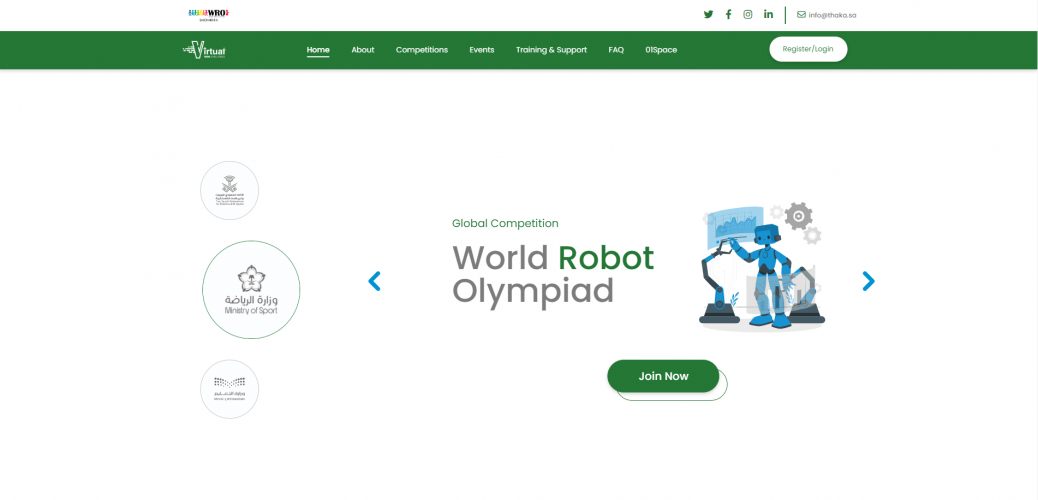This screenshot has width=1038, height=500.
Task: Select the Ministry of Sport logo circle
Action: click(x=251, y=289)
